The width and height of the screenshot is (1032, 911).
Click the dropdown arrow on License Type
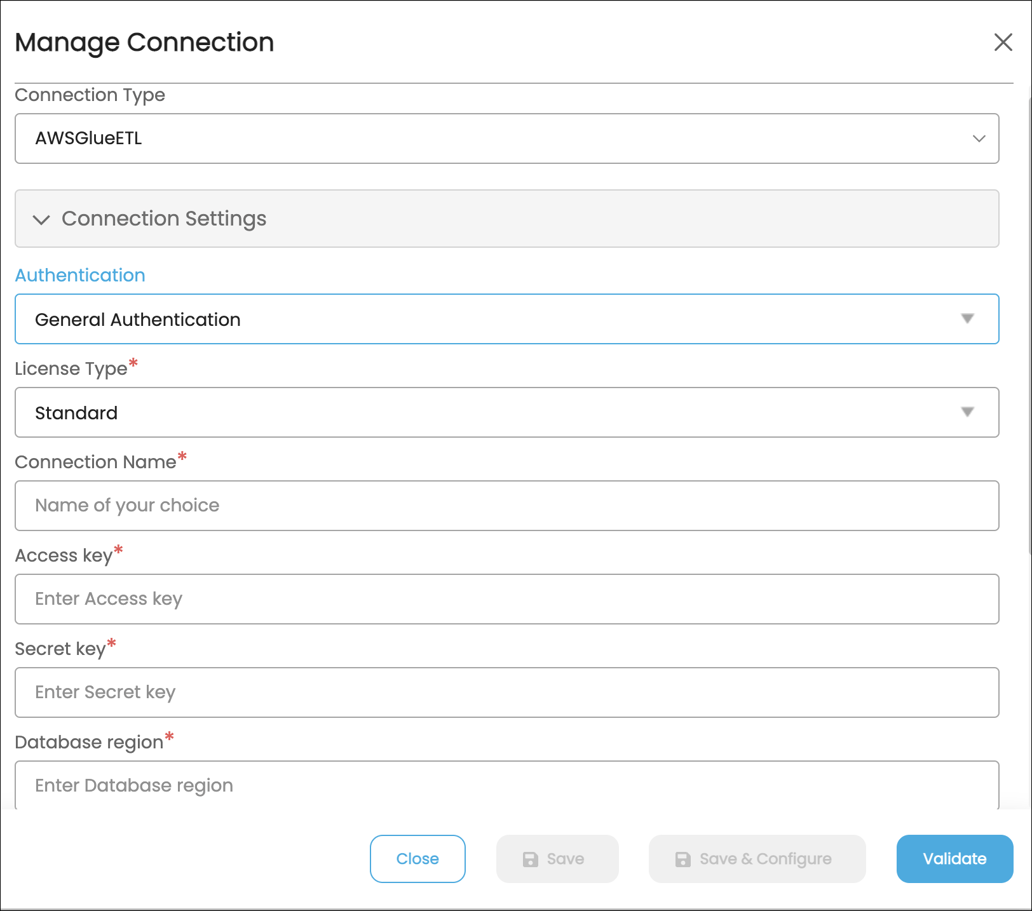click(967, 412)
